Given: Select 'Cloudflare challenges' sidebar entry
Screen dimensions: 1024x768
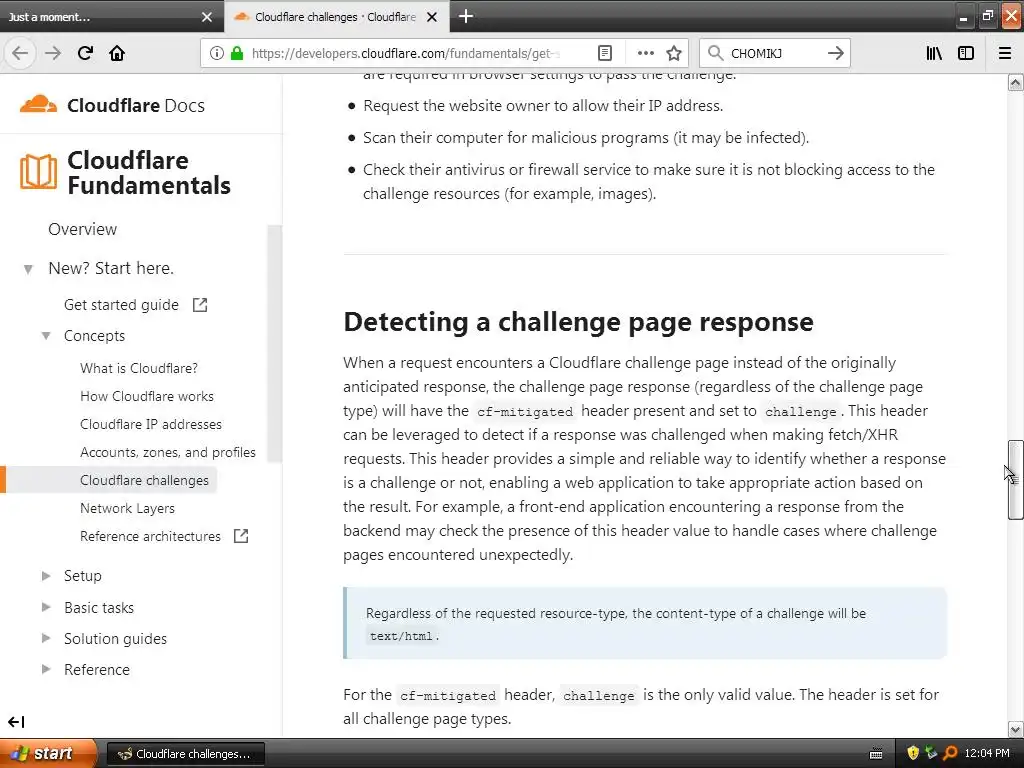Looking at the screenshot, I should (x=144, y=480).
